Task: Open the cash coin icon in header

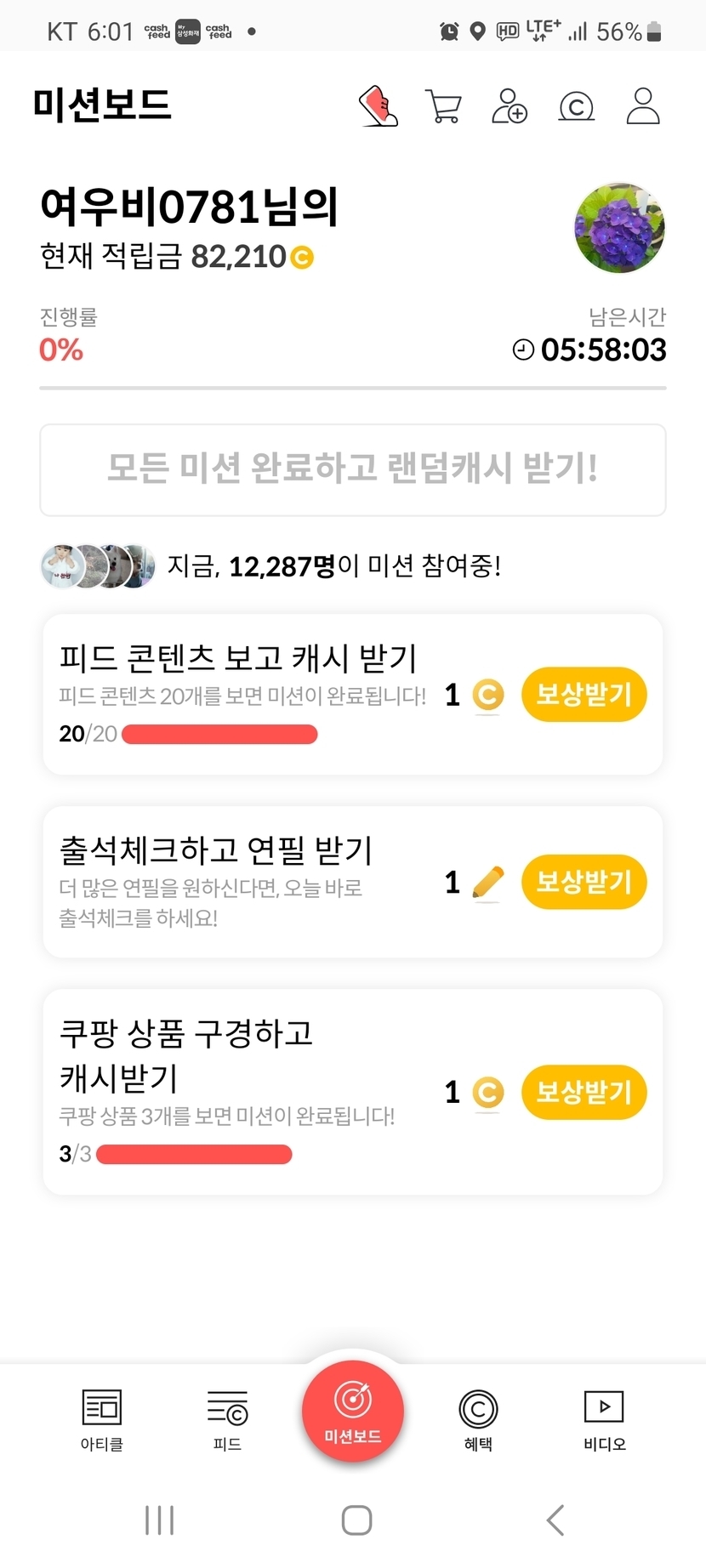Action: point(576,107)
